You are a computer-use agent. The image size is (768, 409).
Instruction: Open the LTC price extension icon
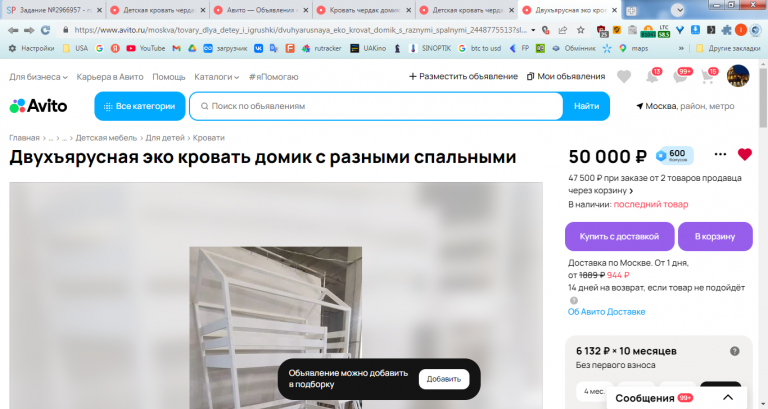coord(664,31)
